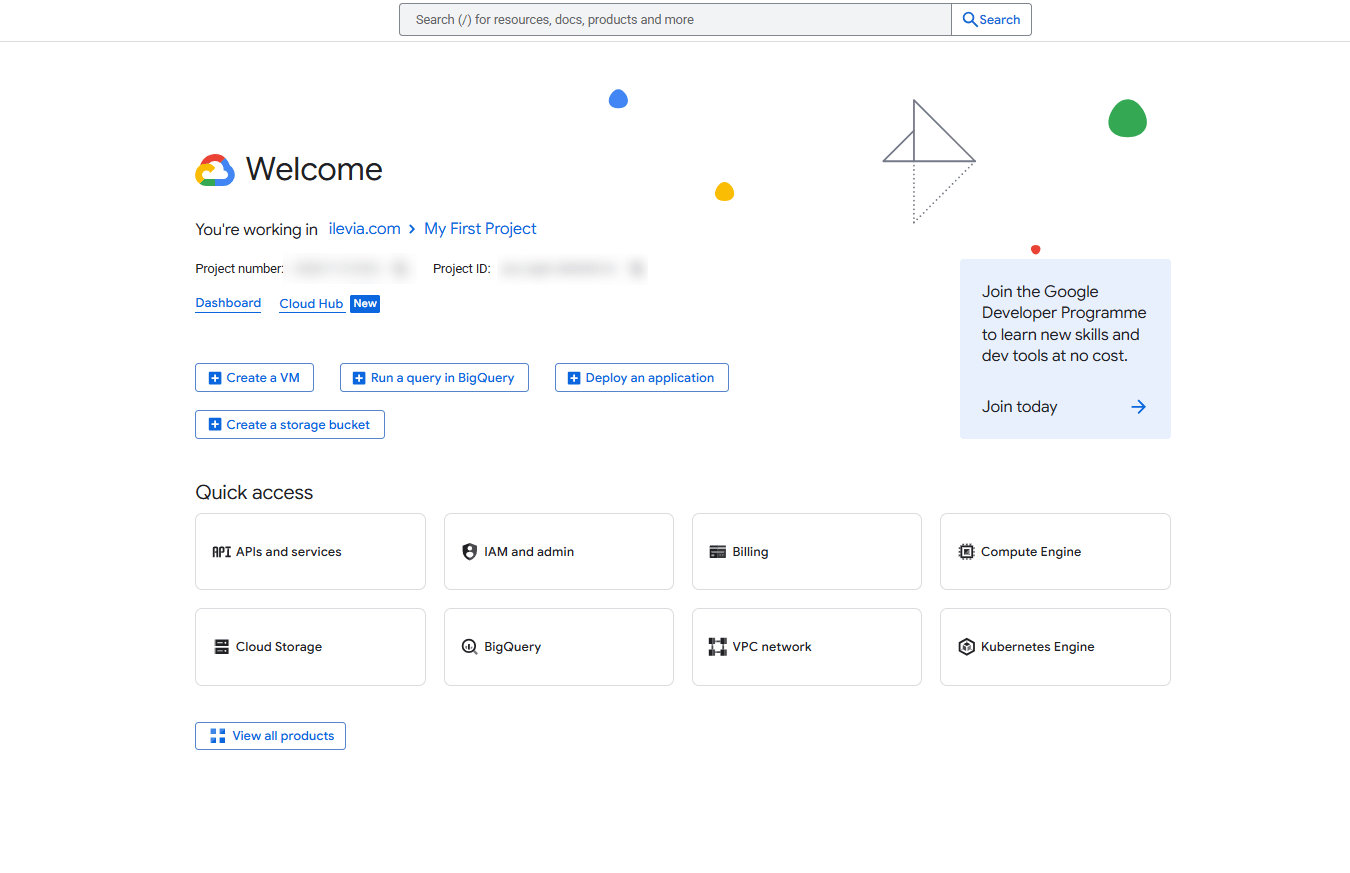Open Kubernetes Engine via its hexagon icon
Screen dimensions: 1350x873
(966, 646)
